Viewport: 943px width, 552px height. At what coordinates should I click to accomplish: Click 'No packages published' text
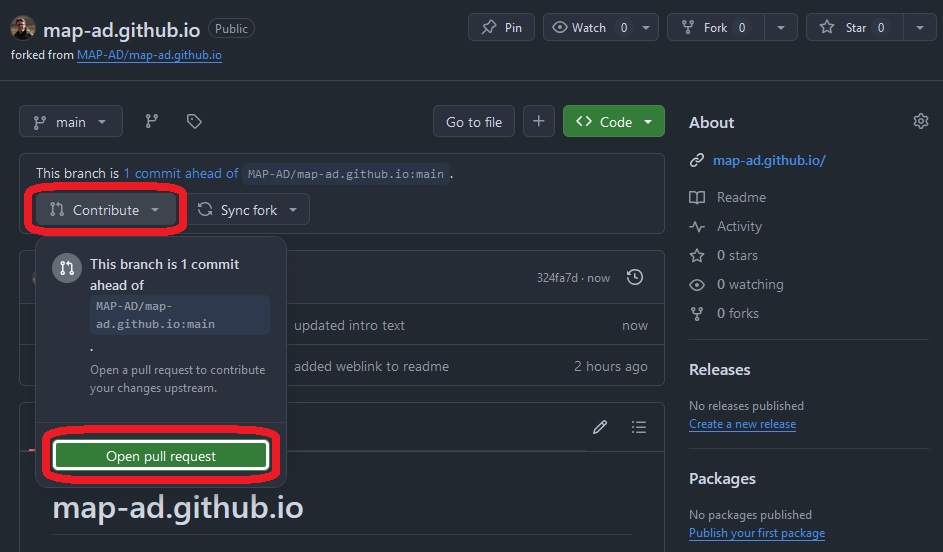click(x=750, y=515)
